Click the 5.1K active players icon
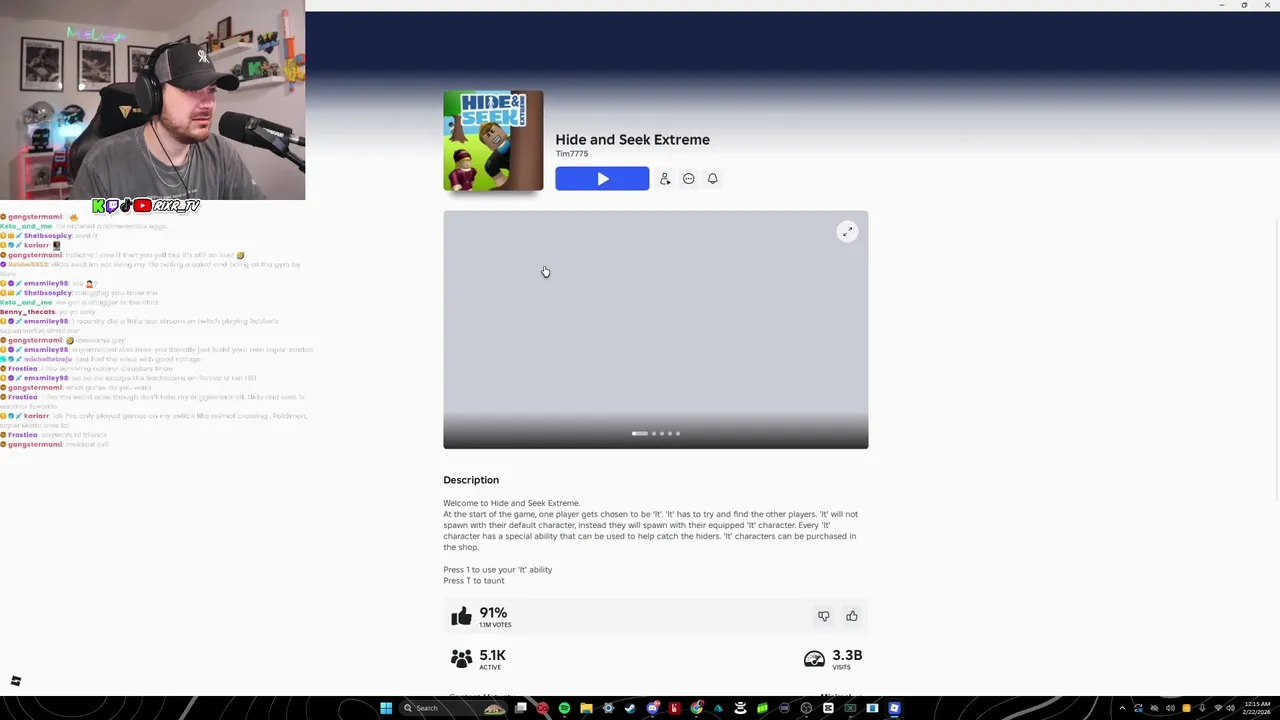The height and width of the screenshot is (720, 1280). pyautogui.click(x=461, y=658)
